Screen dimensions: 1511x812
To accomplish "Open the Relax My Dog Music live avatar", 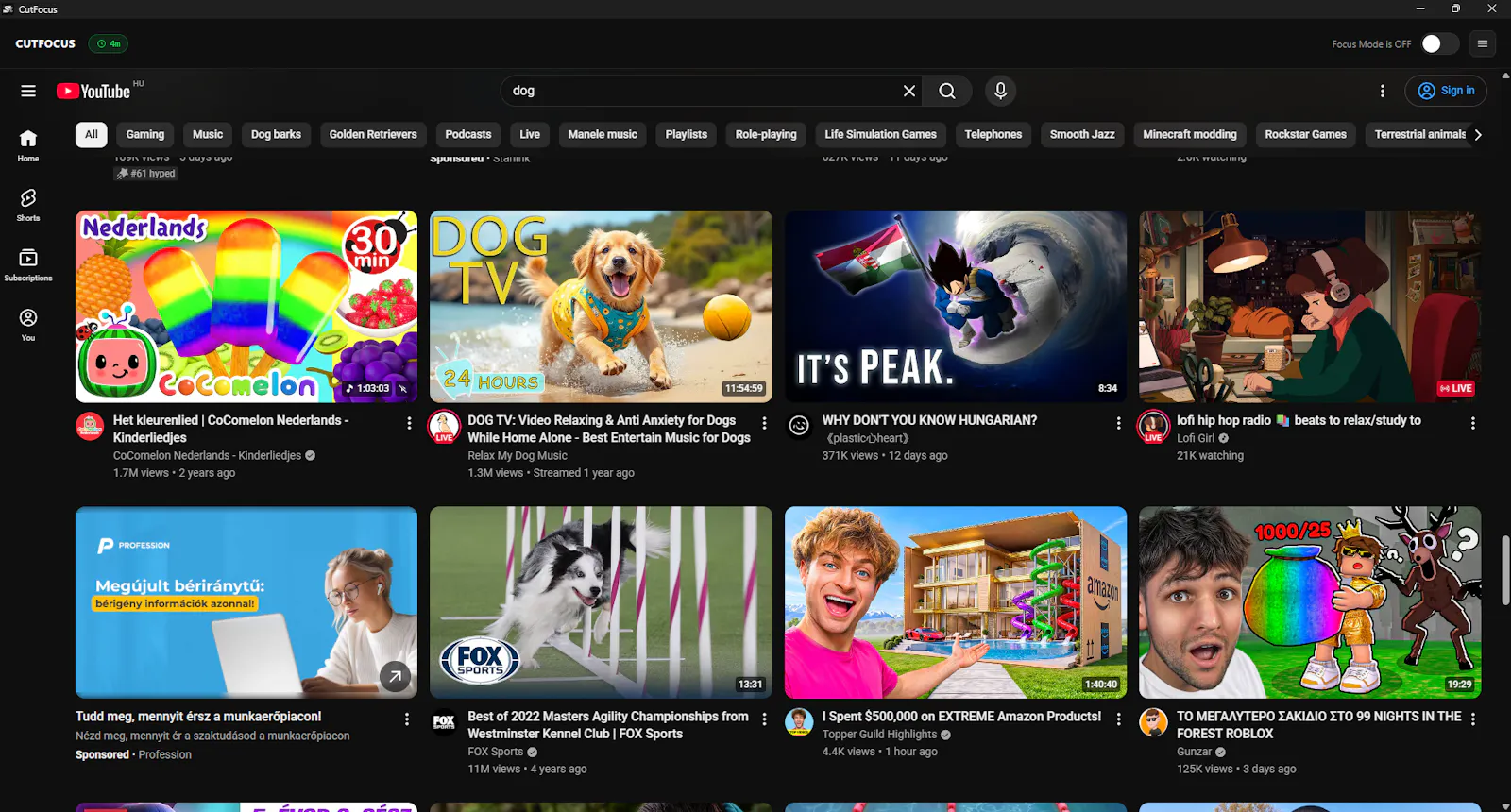I will tap(444, 426).
